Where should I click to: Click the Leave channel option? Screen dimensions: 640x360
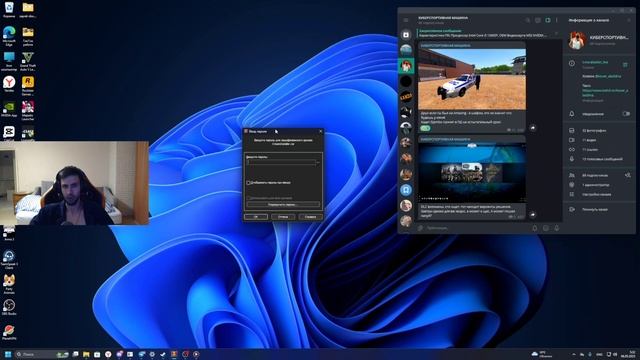(x=600, y=209)
